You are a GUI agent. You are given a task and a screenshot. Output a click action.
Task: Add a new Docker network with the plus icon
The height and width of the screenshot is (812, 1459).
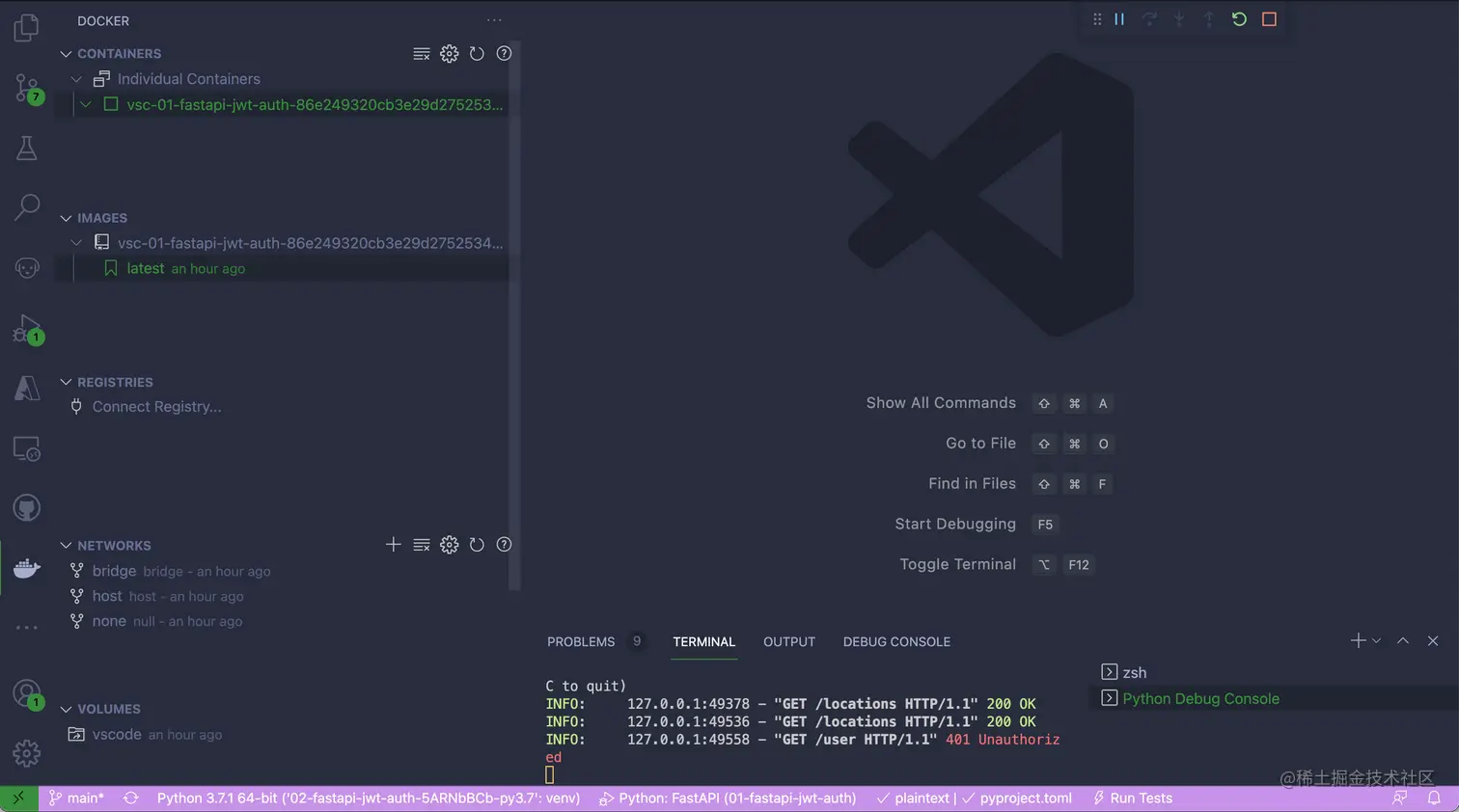click(394, 545)
